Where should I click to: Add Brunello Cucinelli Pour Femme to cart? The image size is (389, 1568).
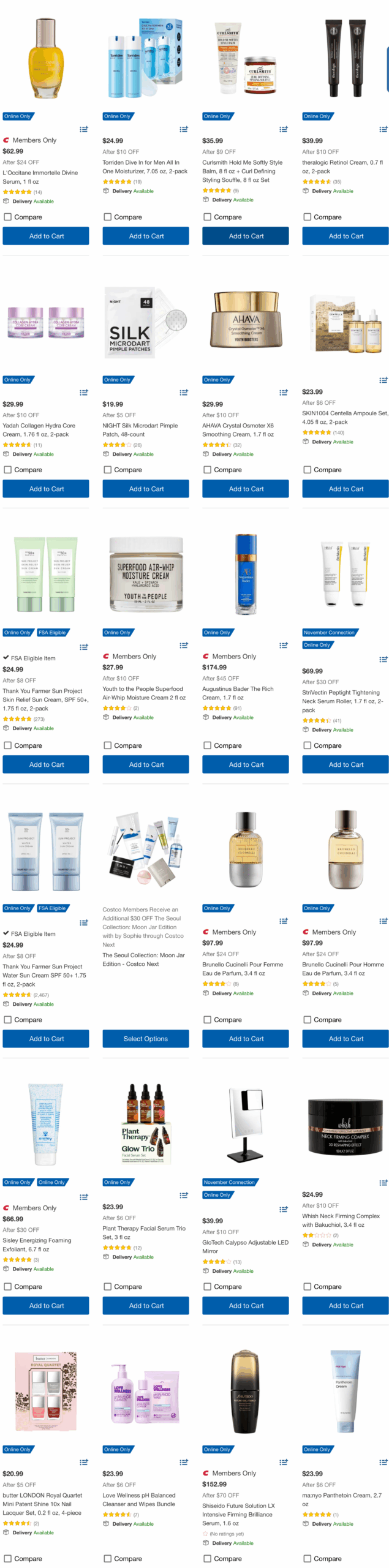(246, 1039)
